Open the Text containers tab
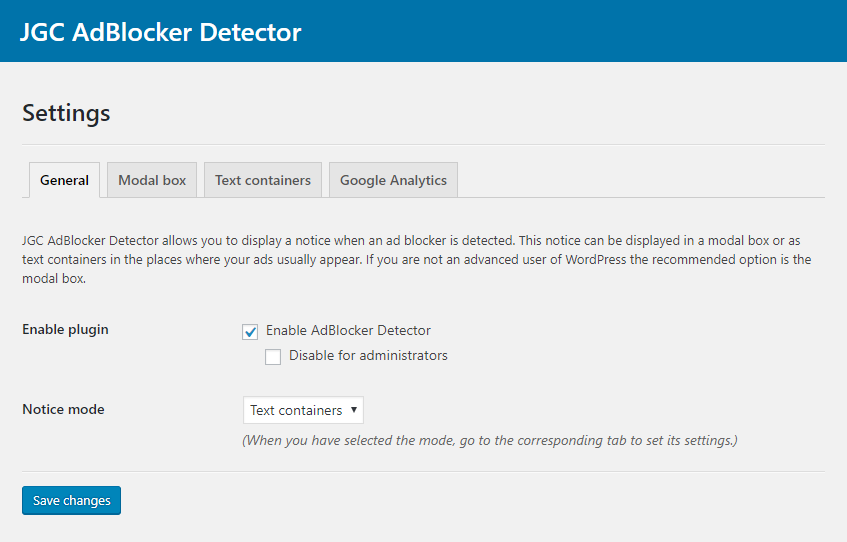Viewport: 847px width, 542px height. click(x=263, y=180)
